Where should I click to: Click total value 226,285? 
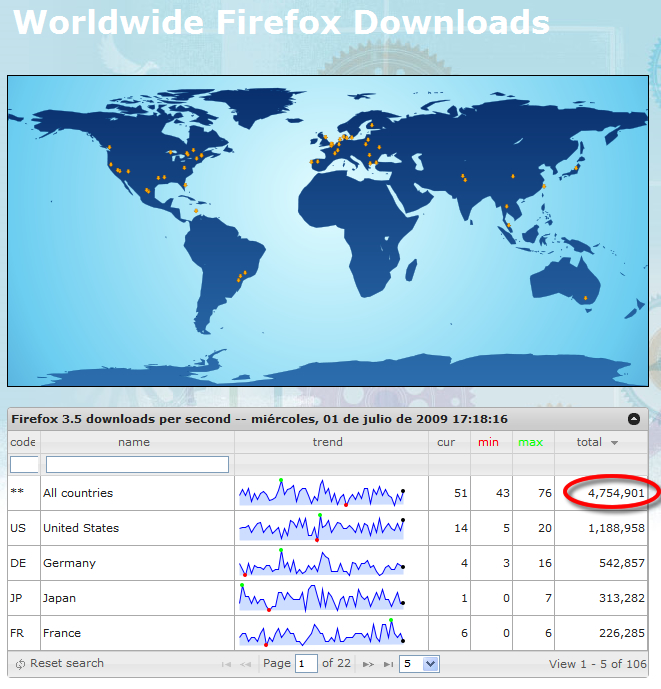coord(622,633)
